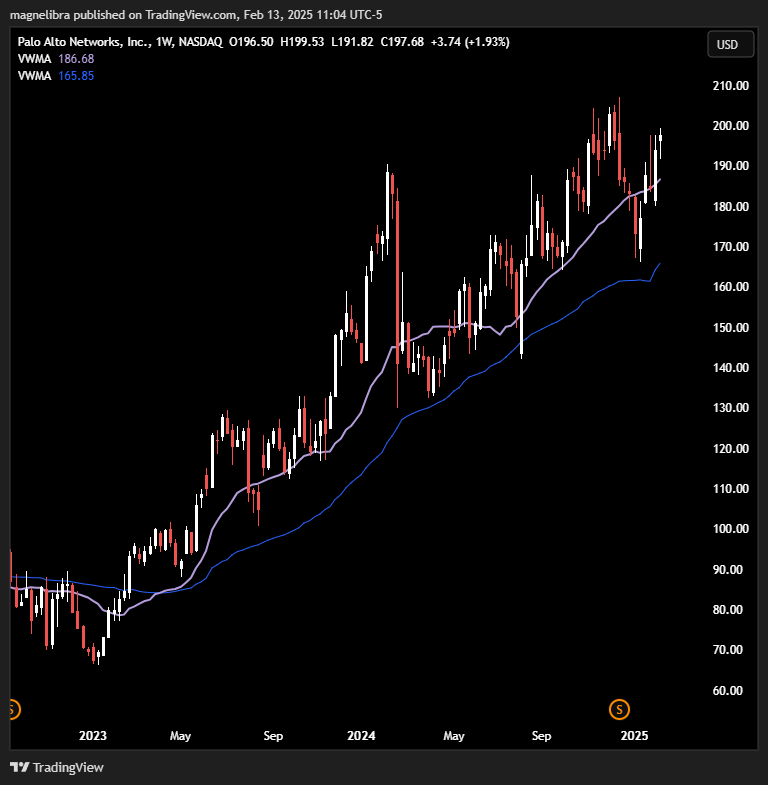Select the purple VWMA 186.68 indicator label
The image size is (768, 785).
[56, 59]
